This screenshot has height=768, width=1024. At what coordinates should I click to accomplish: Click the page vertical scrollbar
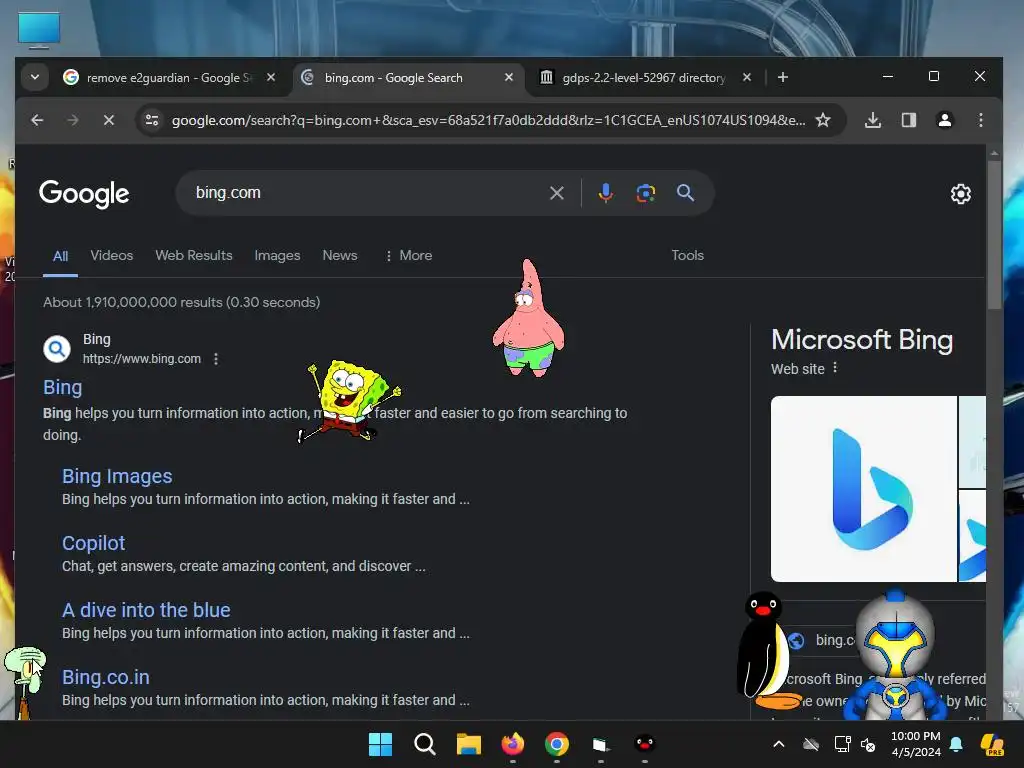[994, 235]
